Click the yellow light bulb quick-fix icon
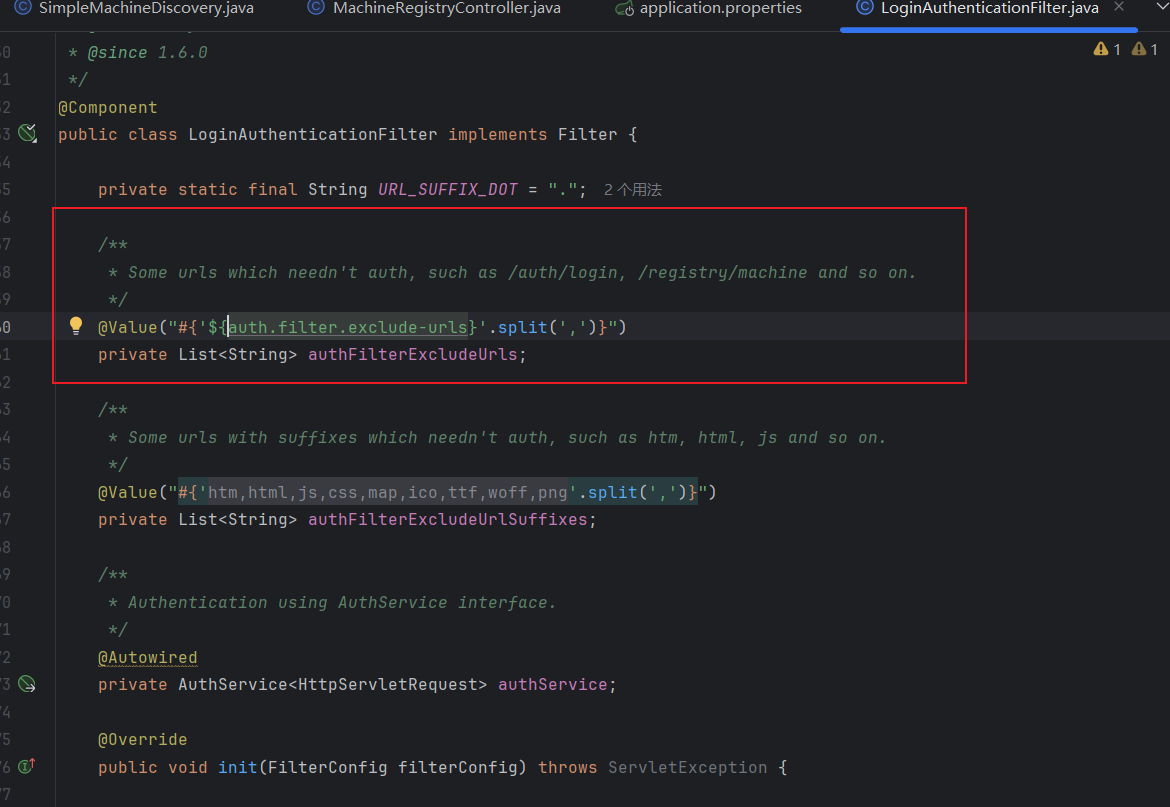The image size is (1170, 807). pyautogui.click(x=76, y=326)
